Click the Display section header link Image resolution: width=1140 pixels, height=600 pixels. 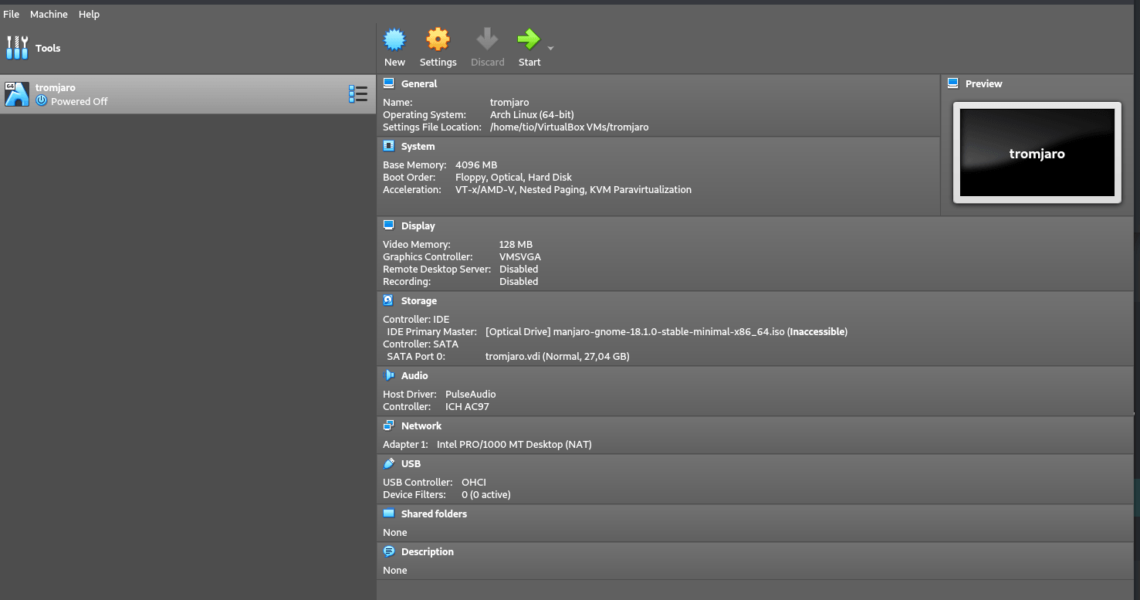(418, 226)
